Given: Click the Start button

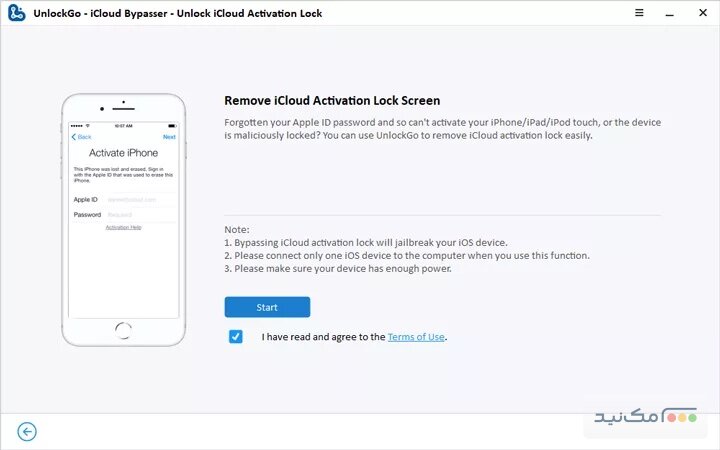Looking at the screenshot, I should pos(267,307).
